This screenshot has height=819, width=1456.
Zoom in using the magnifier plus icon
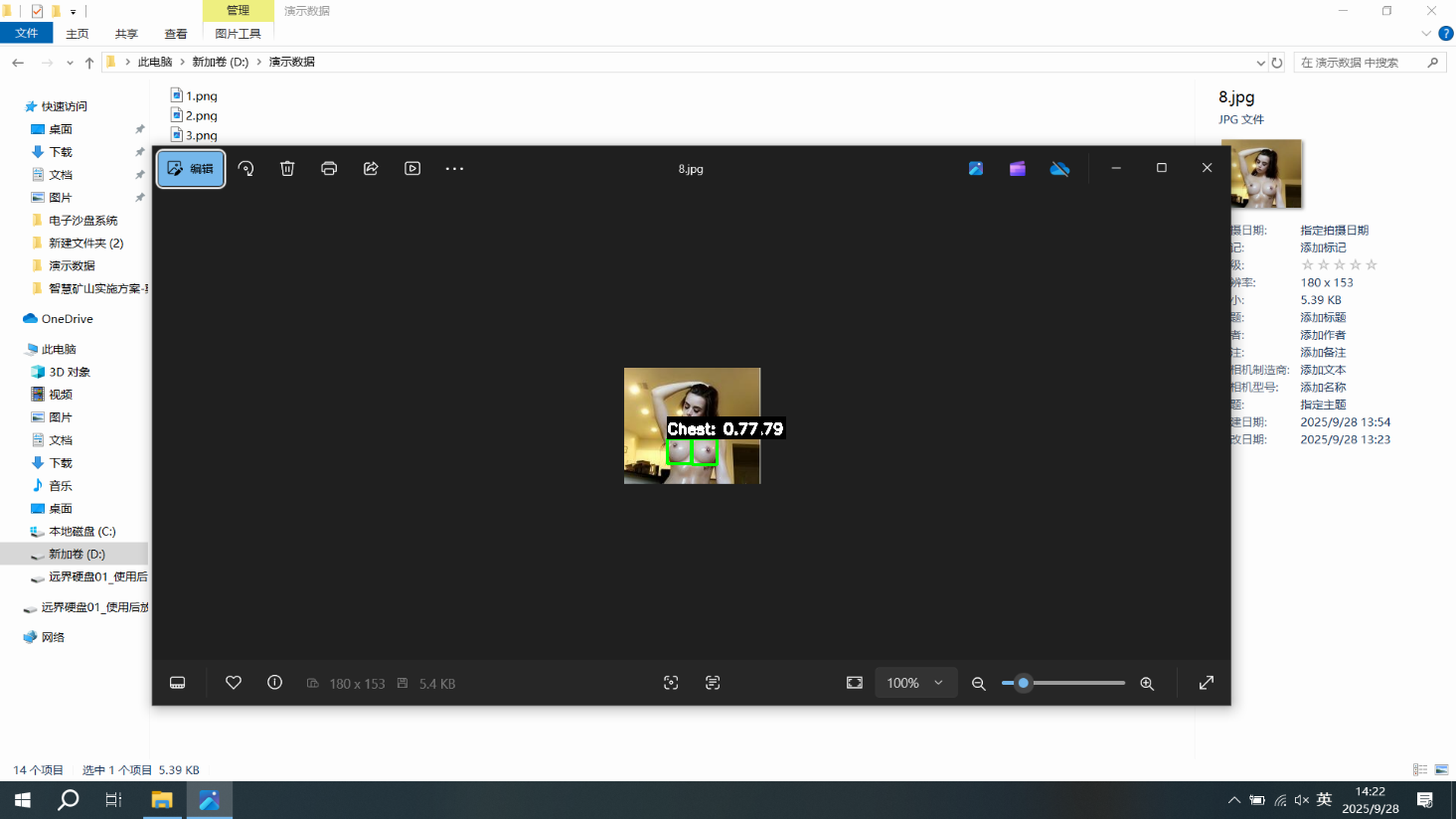point(1147,684)
